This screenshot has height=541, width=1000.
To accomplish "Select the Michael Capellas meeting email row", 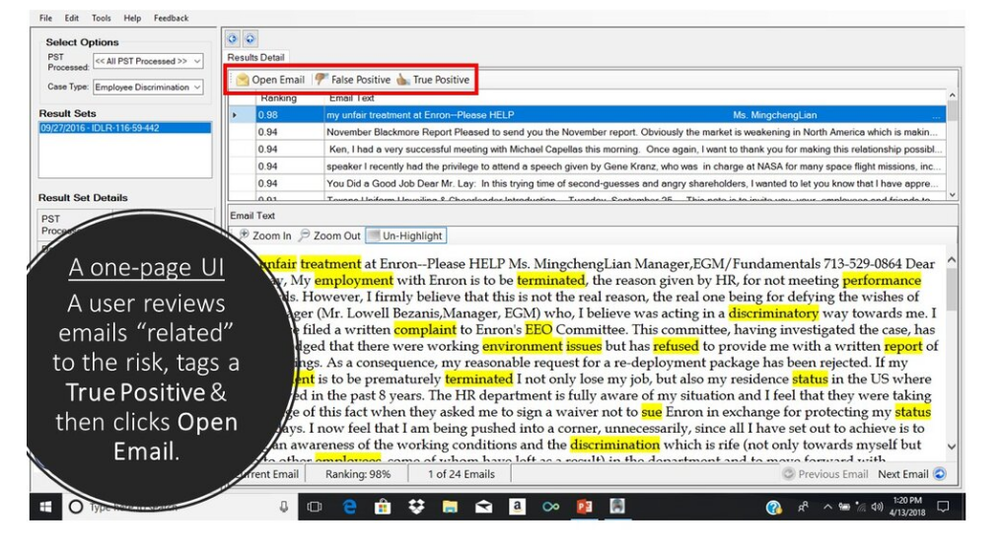I will click(587, 149).
